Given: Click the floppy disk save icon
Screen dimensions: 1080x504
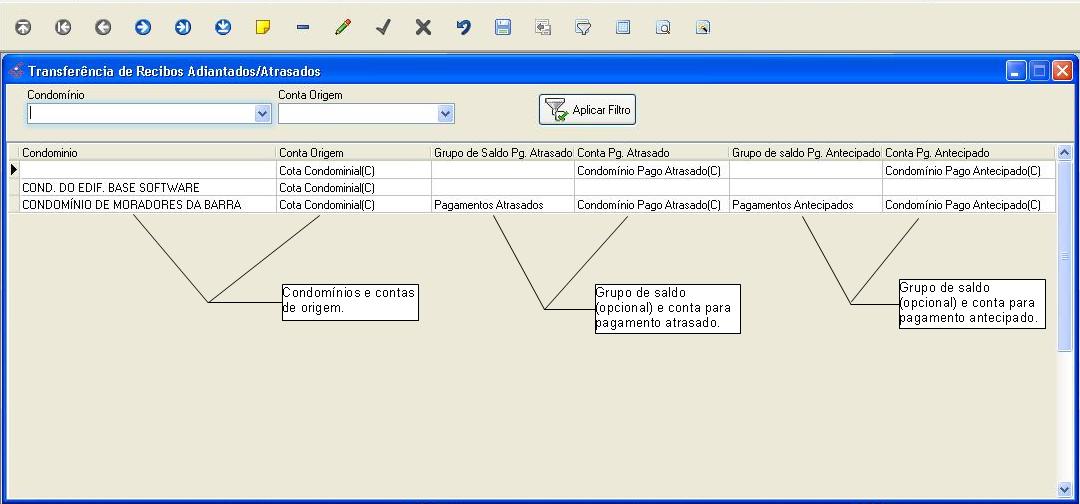Looking at the screenshot, I should click(x=503, y=28).
